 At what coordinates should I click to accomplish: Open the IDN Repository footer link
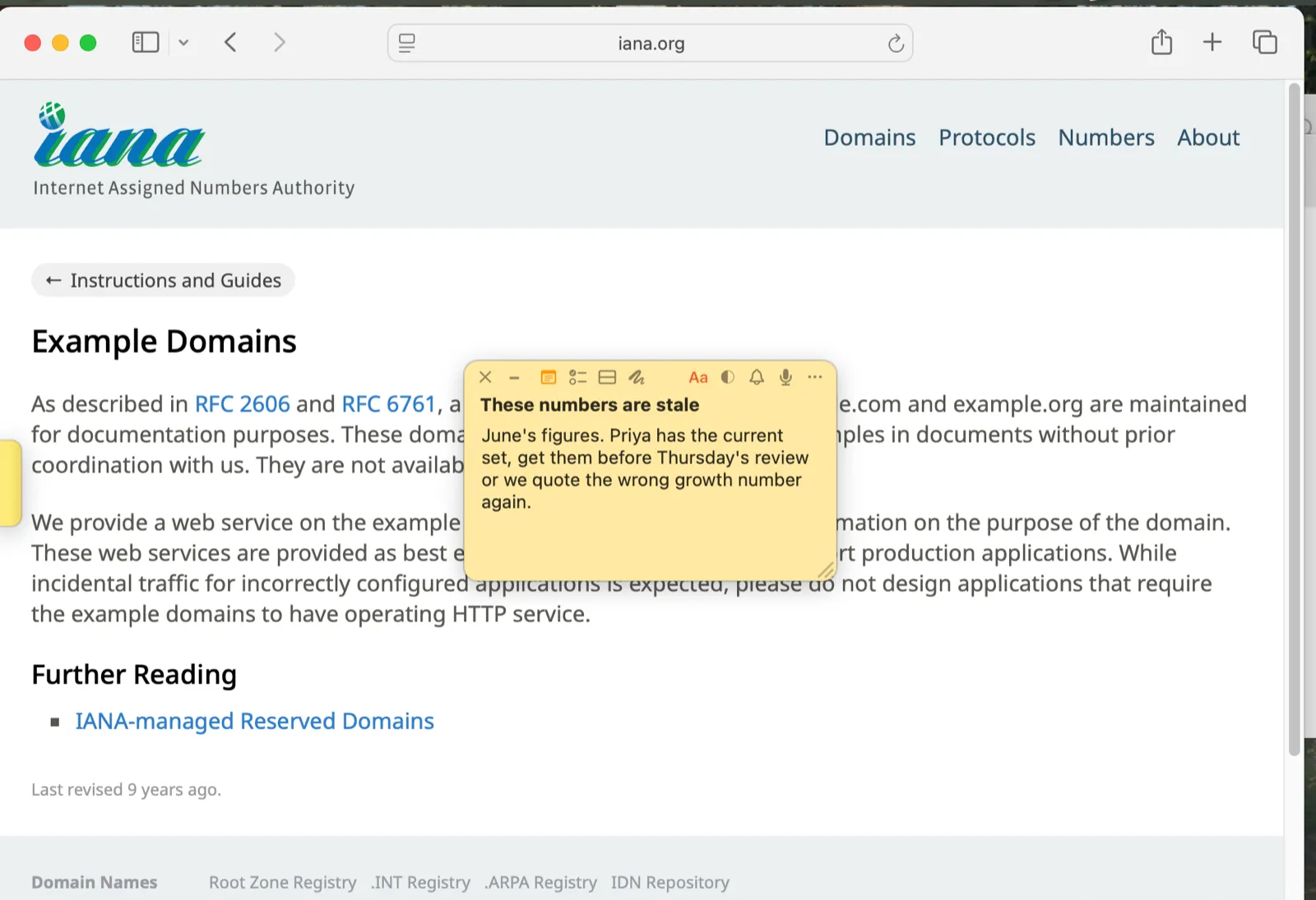670,883
